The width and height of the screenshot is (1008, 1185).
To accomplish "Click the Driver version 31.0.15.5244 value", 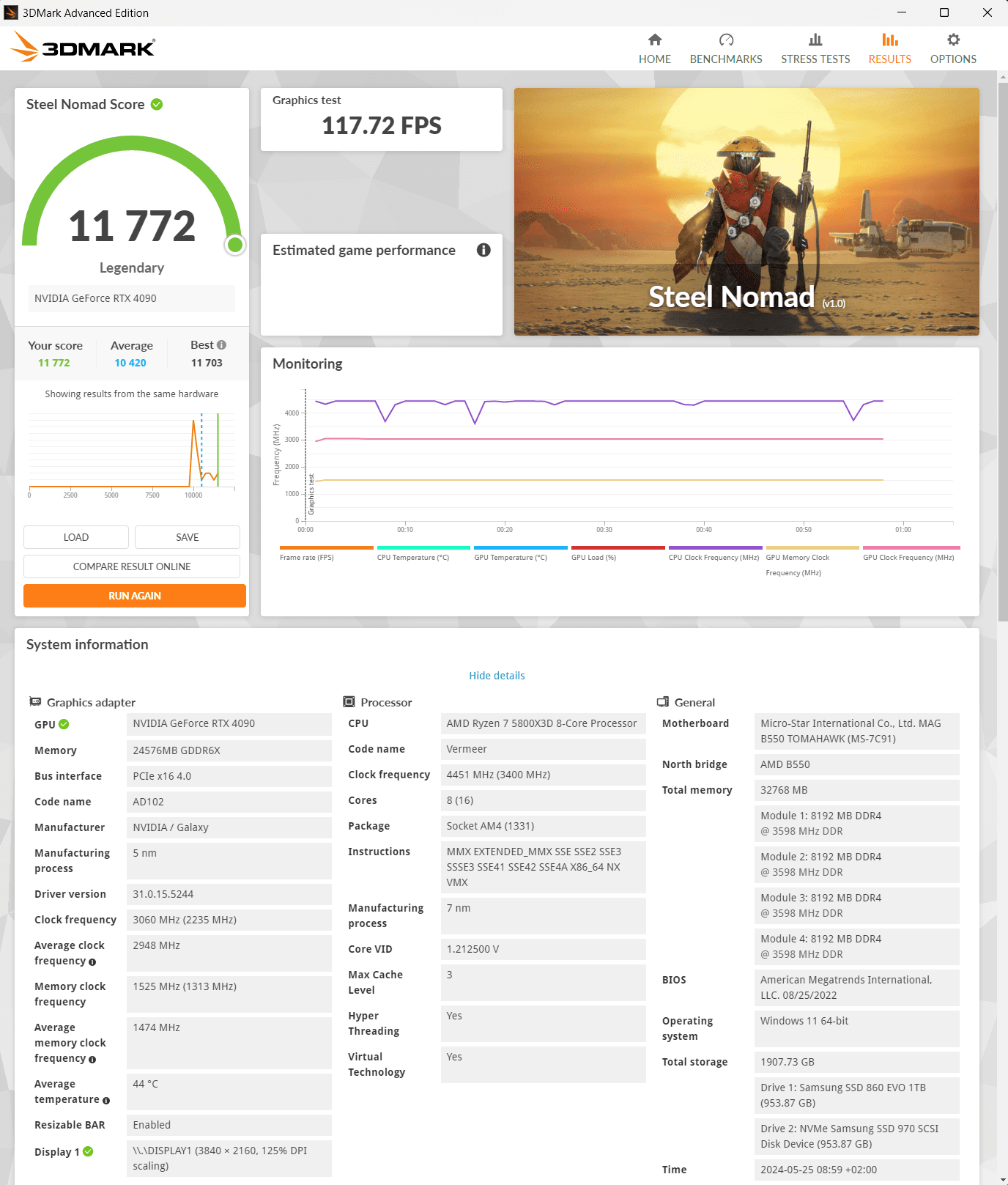I will [x=229, y=894].
